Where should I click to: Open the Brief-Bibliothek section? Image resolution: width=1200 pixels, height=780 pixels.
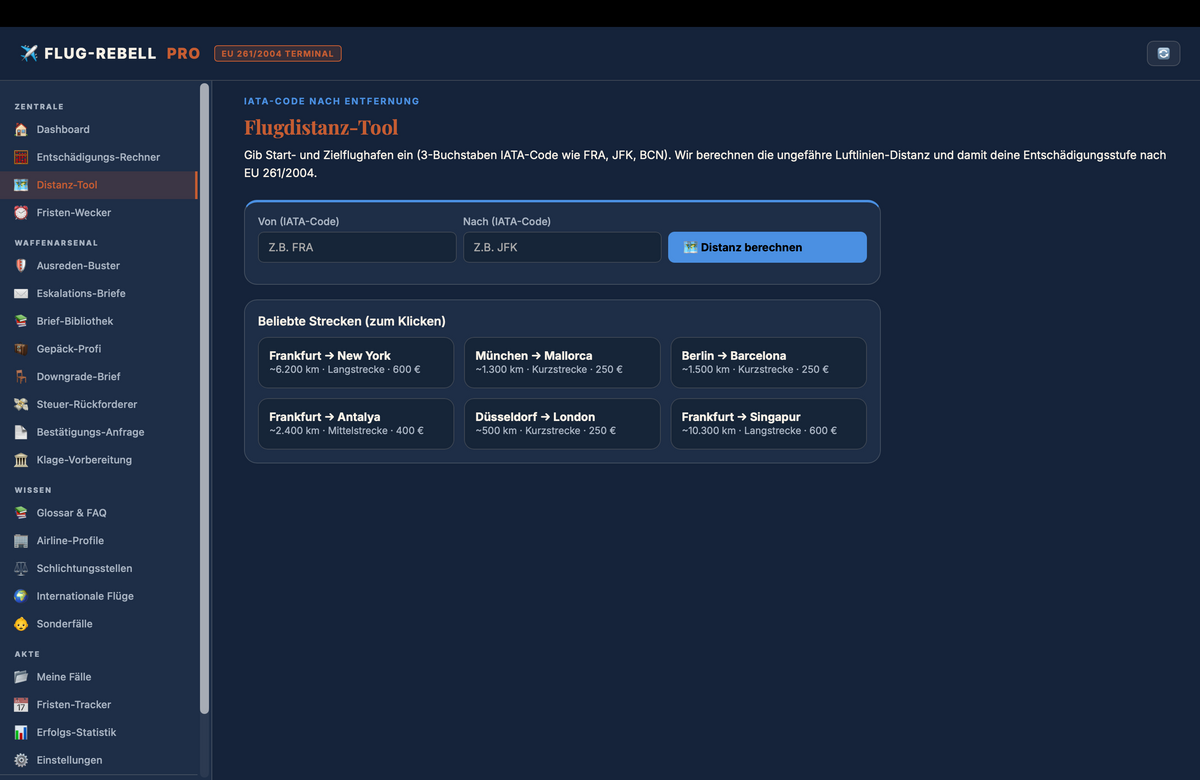point(99,321)
